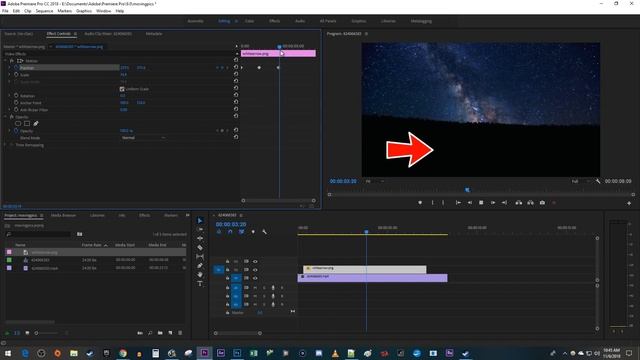This screenshot has height=360, width=640.
Task: Toggle output eye for the top video track
Action: (255, 261)
